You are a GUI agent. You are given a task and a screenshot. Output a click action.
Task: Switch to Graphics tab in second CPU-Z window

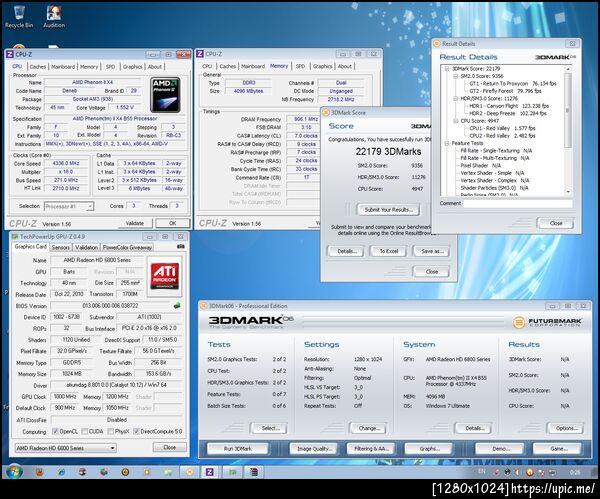coord(322,66)
